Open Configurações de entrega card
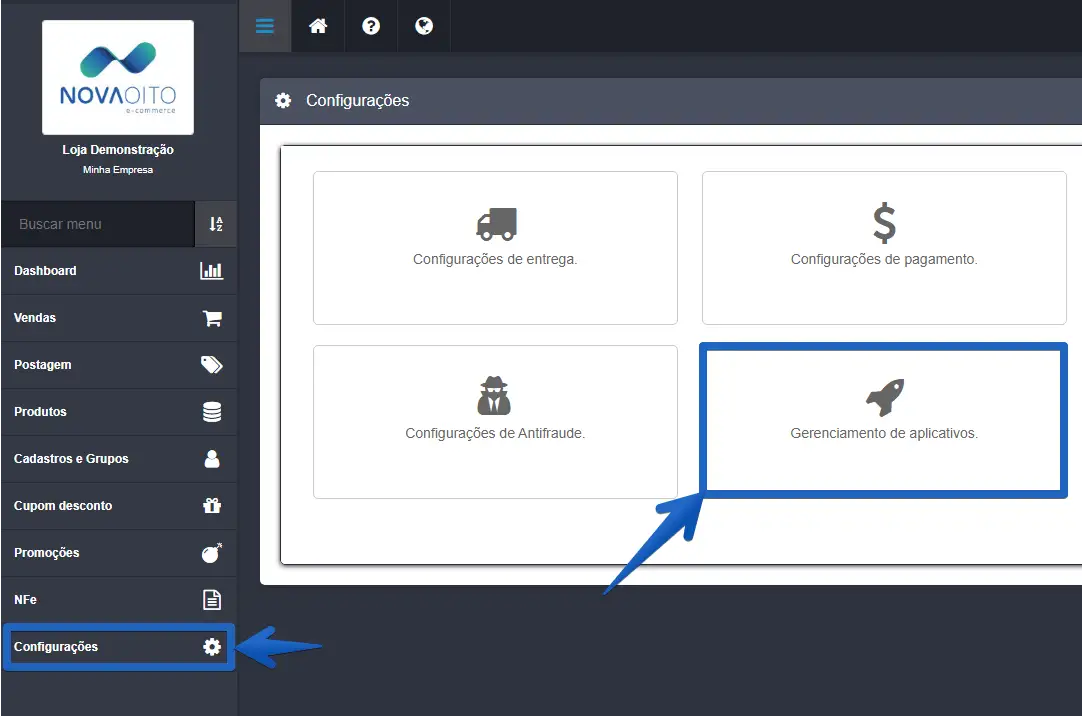 point(495,247)
